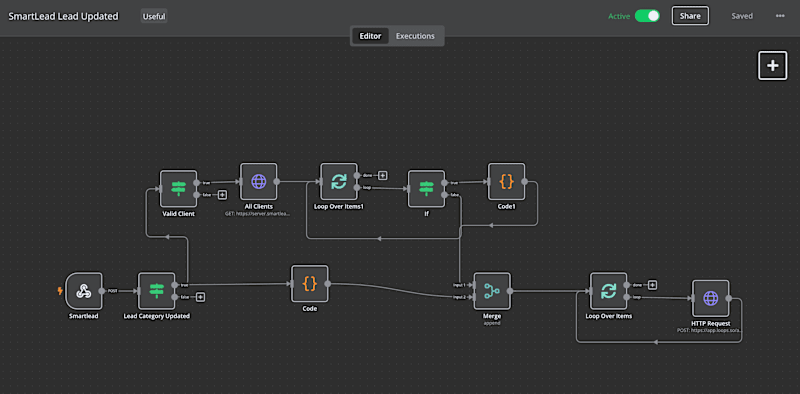Select the Merge node

[492, 291]
